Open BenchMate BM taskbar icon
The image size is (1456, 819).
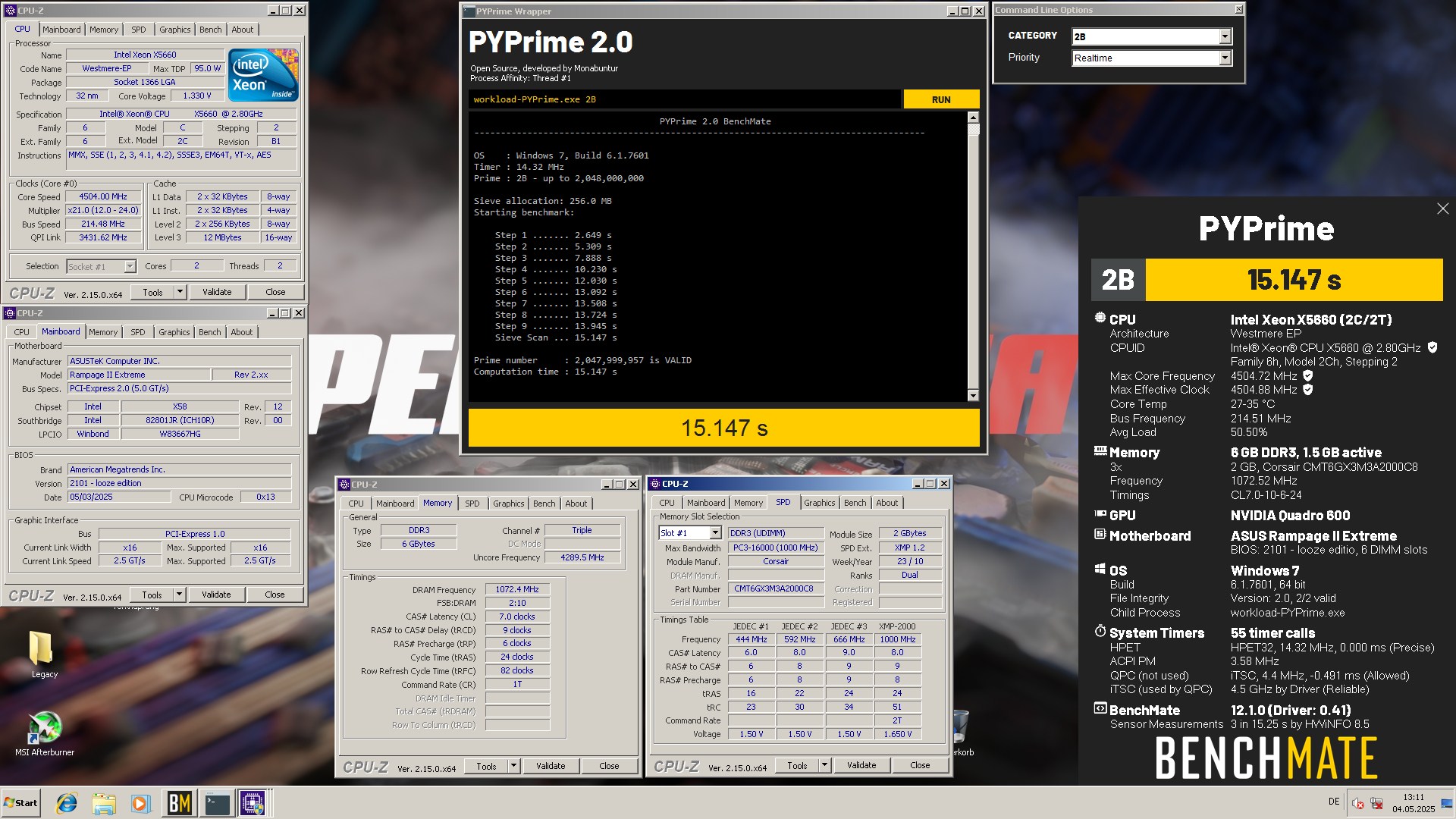click(x=179, y=803)
